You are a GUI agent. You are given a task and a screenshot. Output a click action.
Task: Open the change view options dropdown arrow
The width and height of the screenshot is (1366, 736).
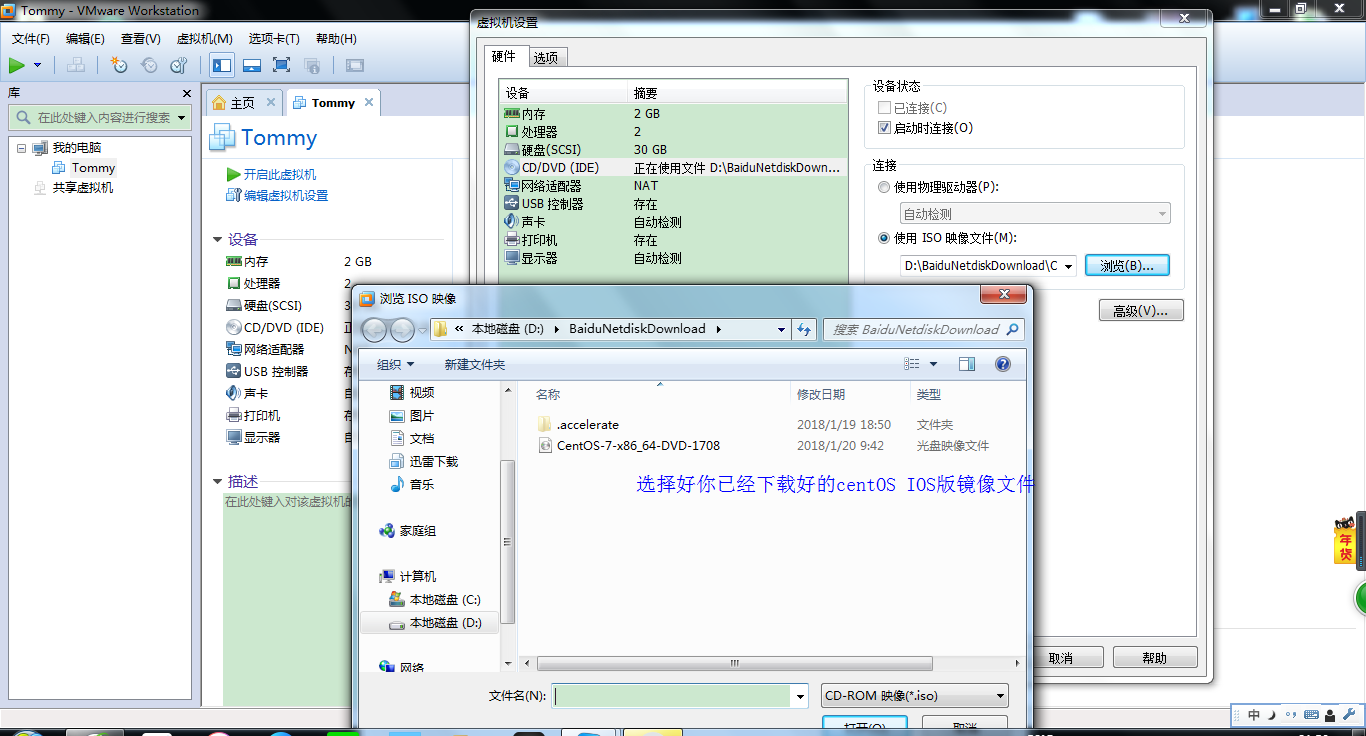click(934, 365)
